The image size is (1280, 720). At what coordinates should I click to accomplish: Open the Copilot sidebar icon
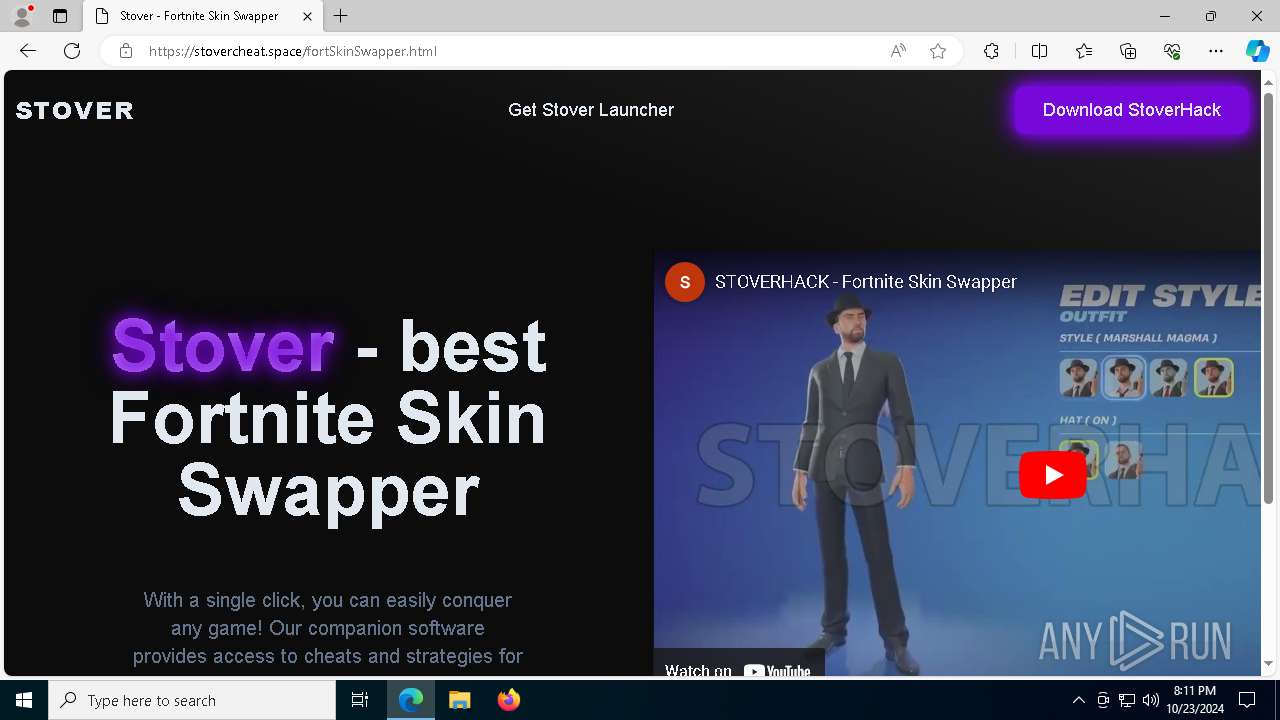(1257, 51)
